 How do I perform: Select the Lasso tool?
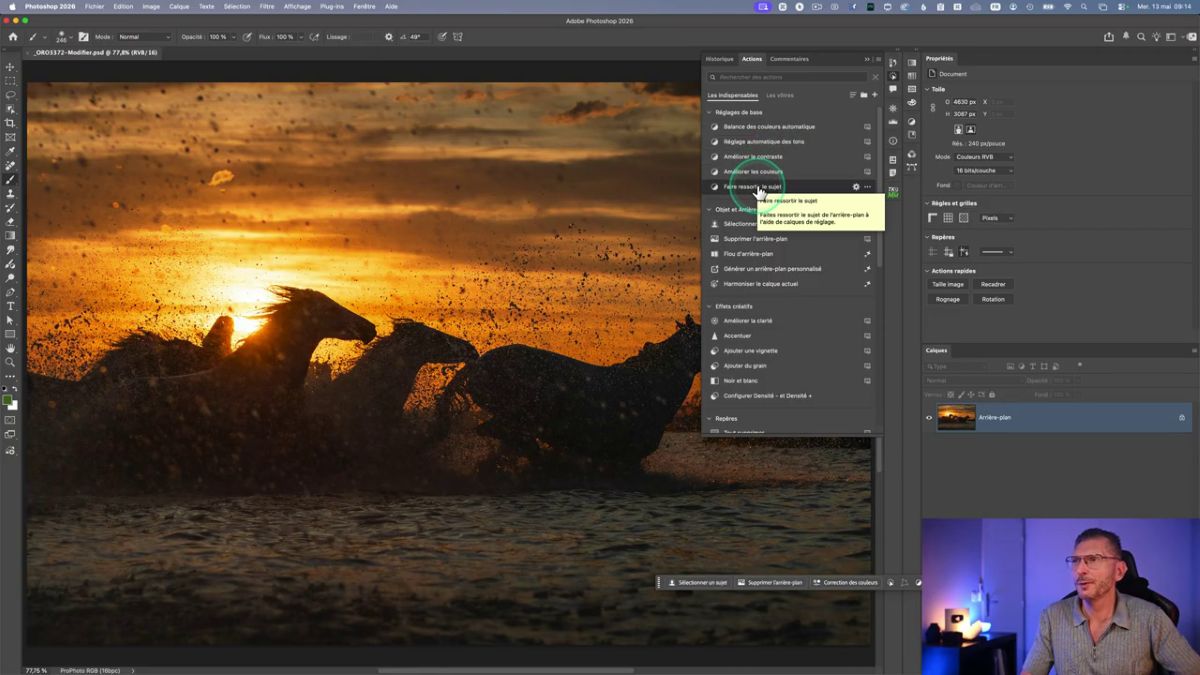[x=10, y=95]
